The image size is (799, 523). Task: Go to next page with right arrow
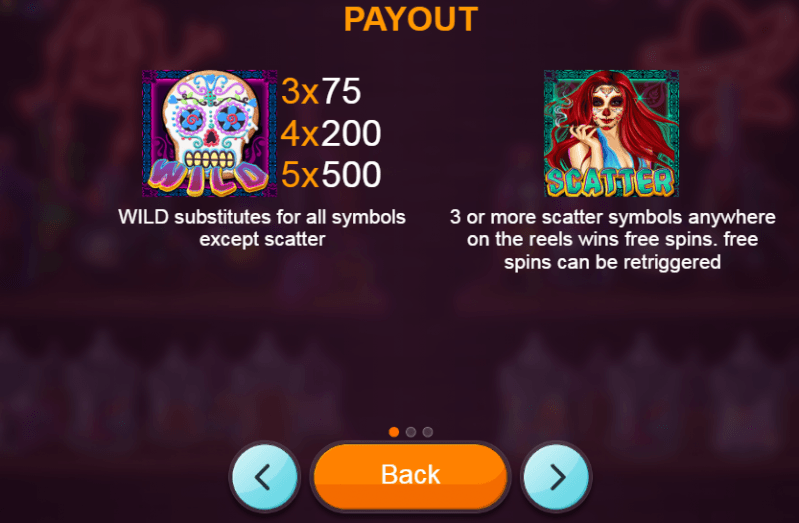(x=556, y=476)
